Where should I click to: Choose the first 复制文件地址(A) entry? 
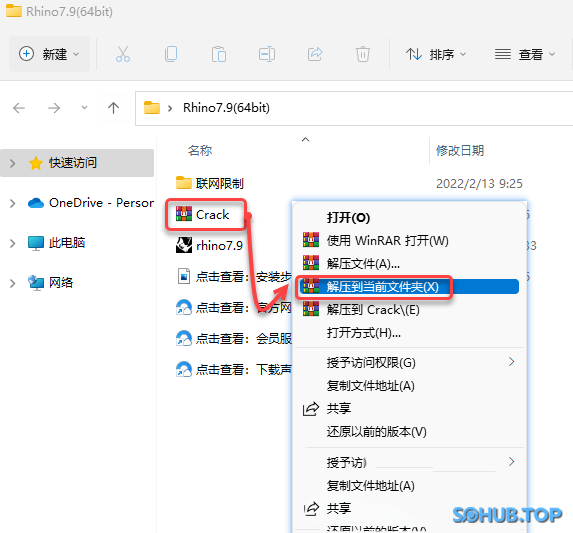[371, 386]
